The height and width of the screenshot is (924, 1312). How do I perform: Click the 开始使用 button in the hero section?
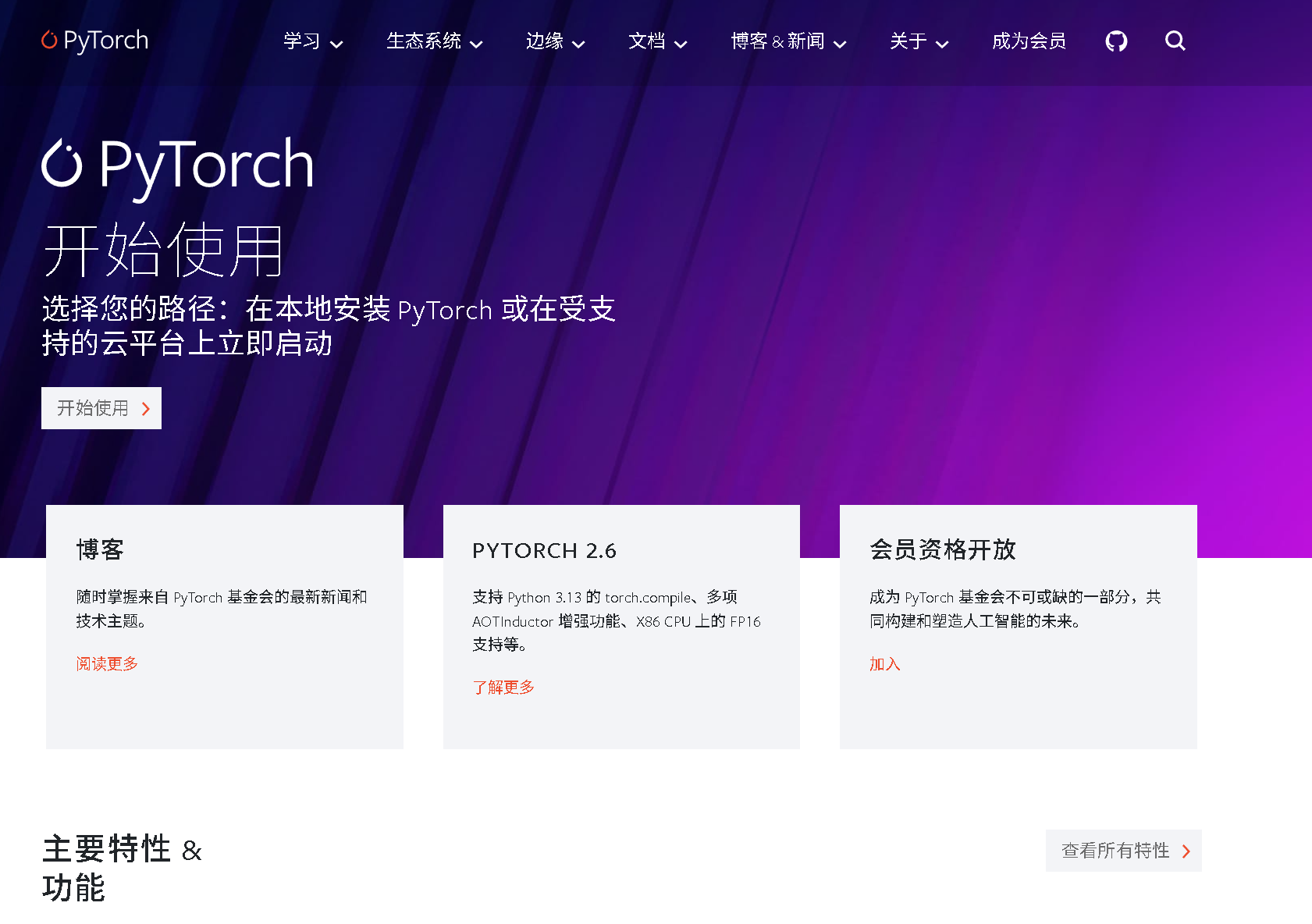101,408
